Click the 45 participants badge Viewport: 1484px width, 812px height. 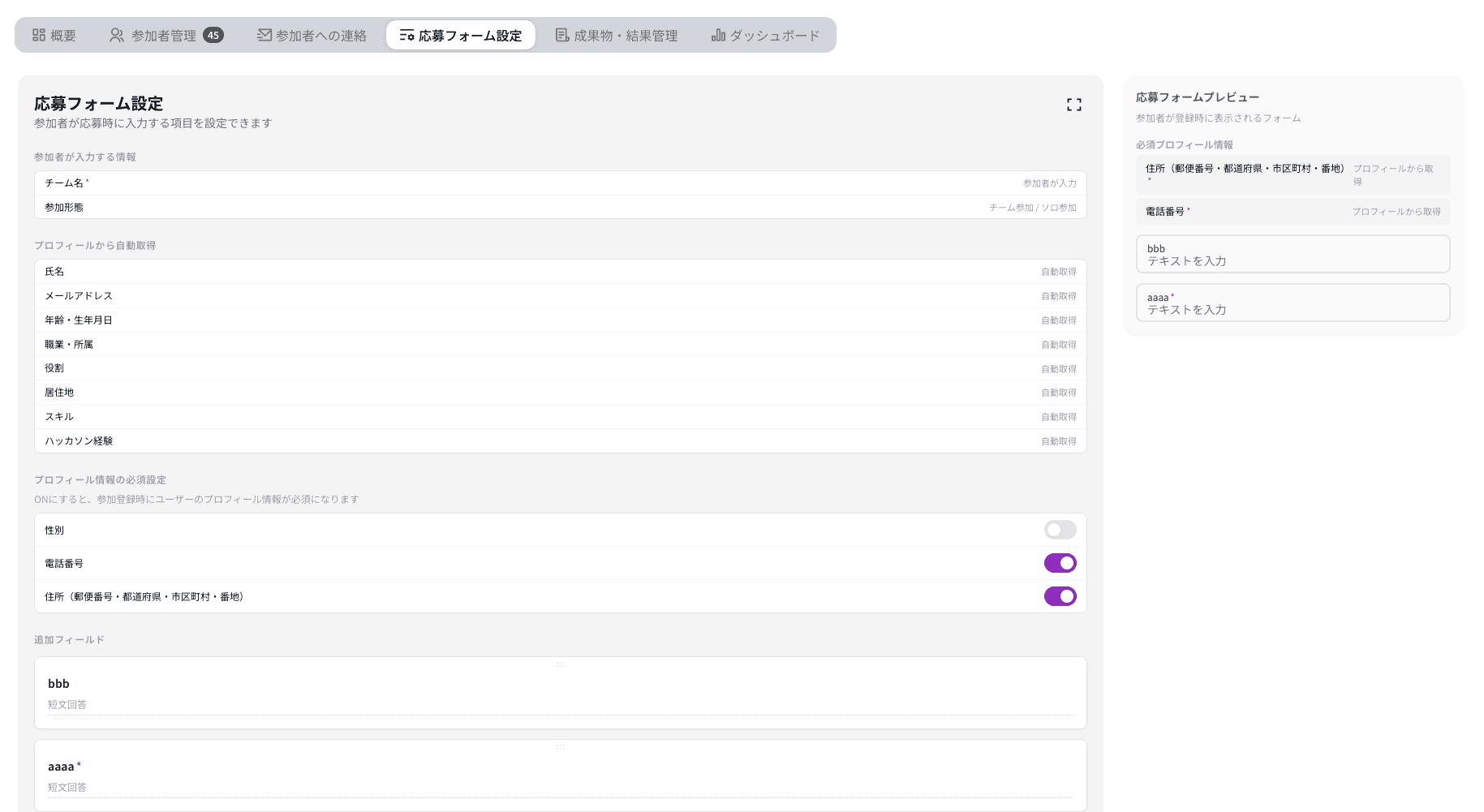click(213, 35)
